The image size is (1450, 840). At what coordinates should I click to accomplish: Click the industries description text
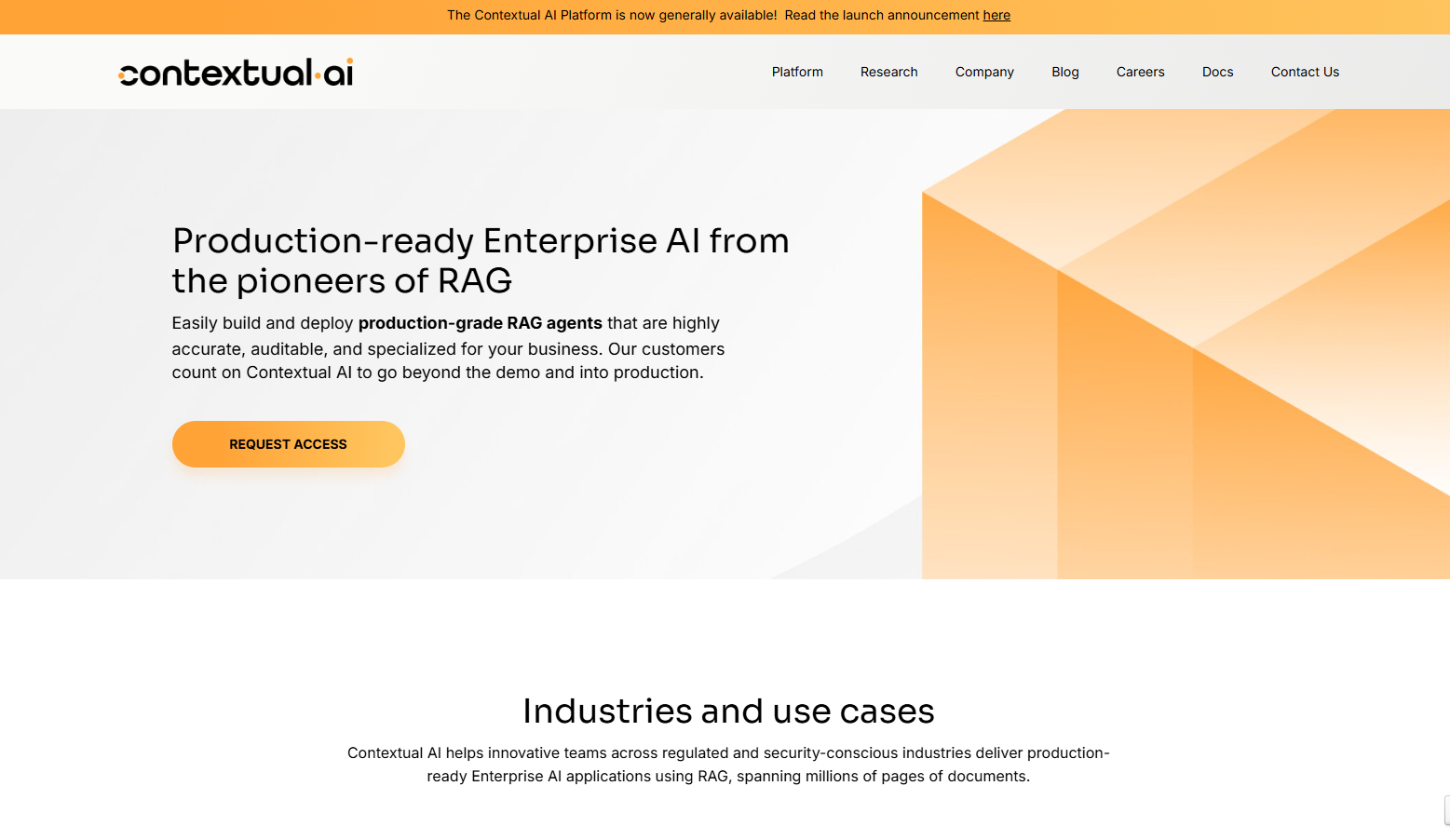728,764
